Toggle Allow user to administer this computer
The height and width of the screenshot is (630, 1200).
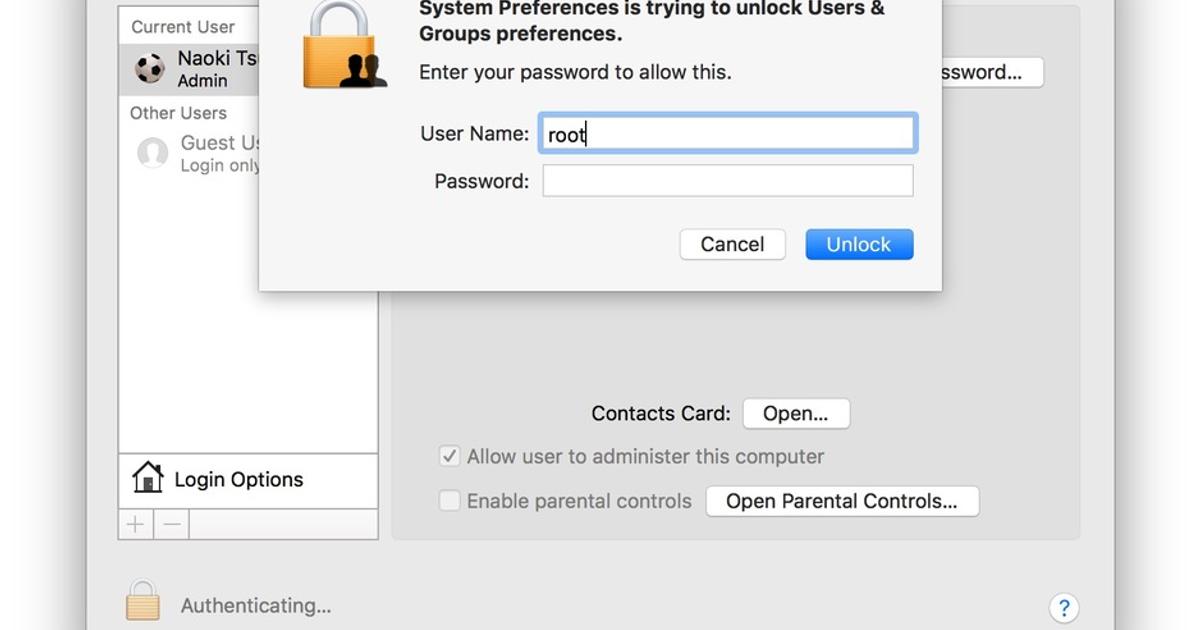pyautogui.click(x=450, y=456)
